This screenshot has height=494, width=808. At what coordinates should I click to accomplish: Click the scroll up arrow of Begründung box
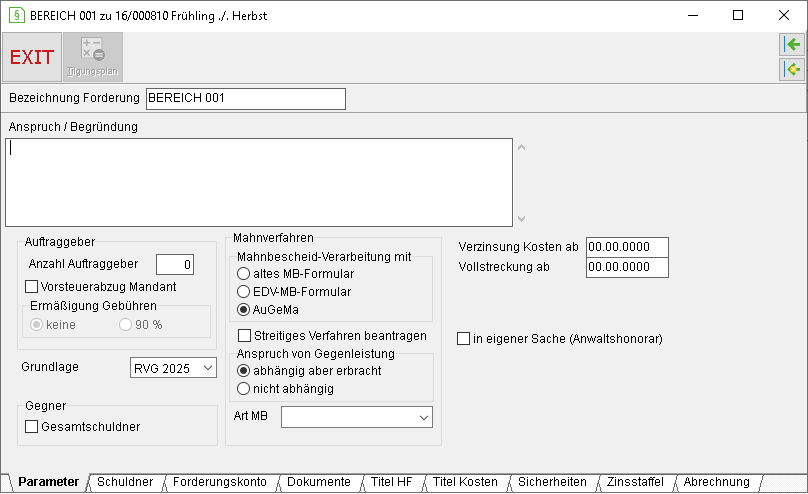coord(521,147)
